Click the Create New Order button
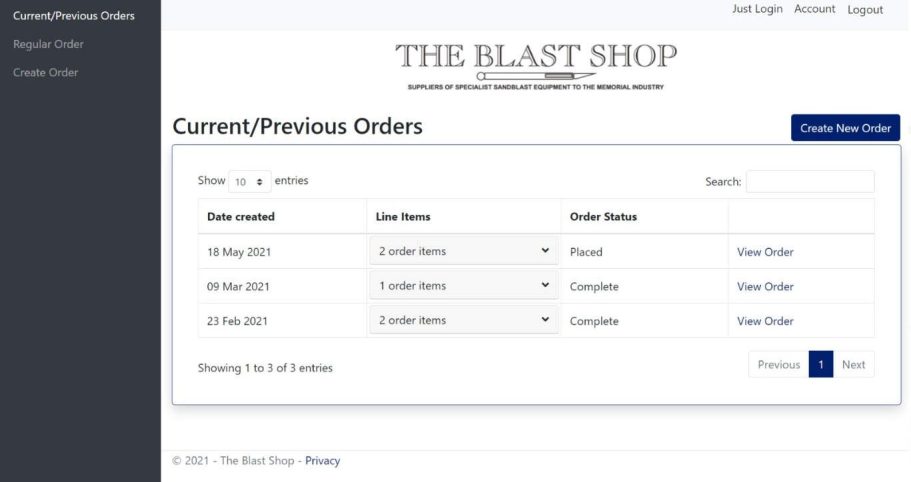 pos(845,128)
